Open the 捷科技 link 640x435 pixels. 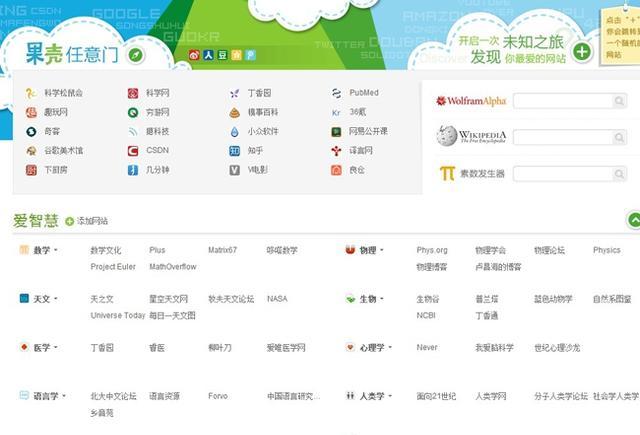(158, 131)
